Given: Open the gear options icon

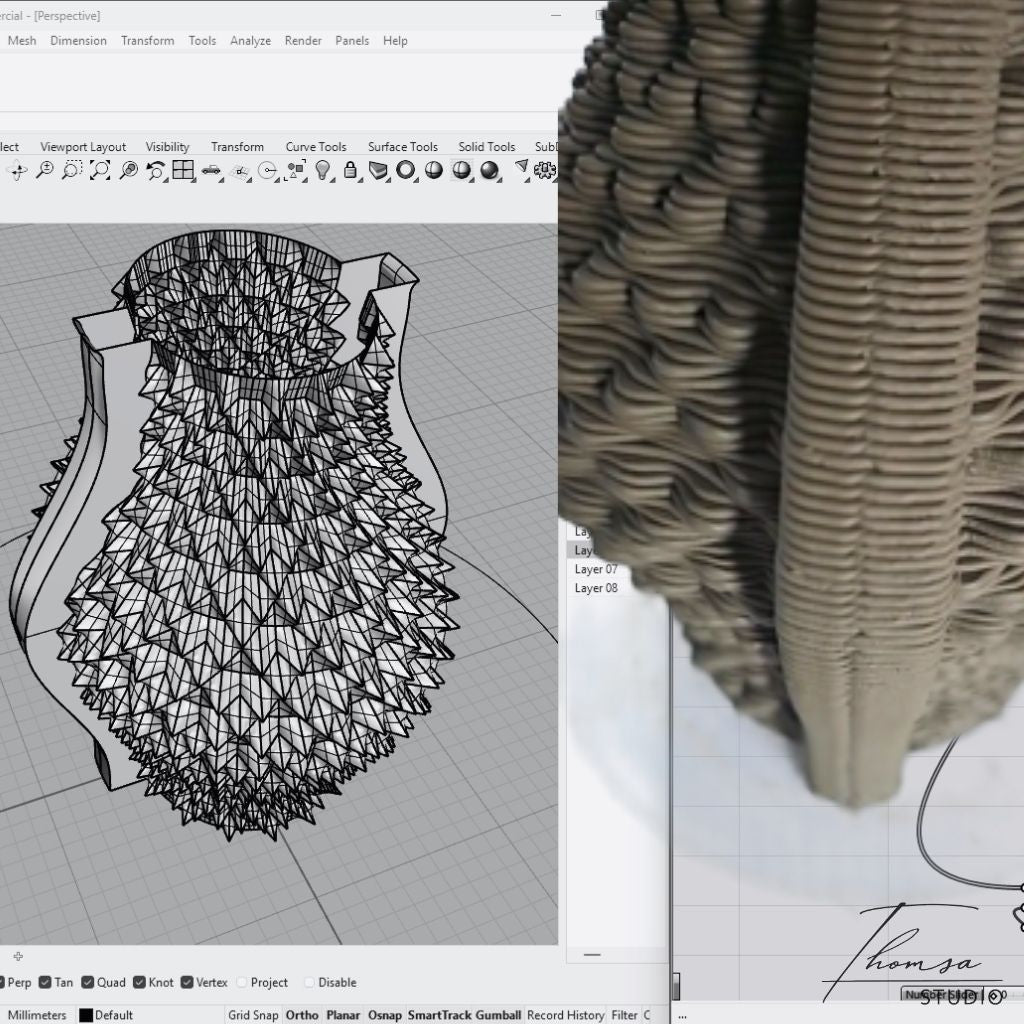Looking at the screenshot, I should point(545,171).
